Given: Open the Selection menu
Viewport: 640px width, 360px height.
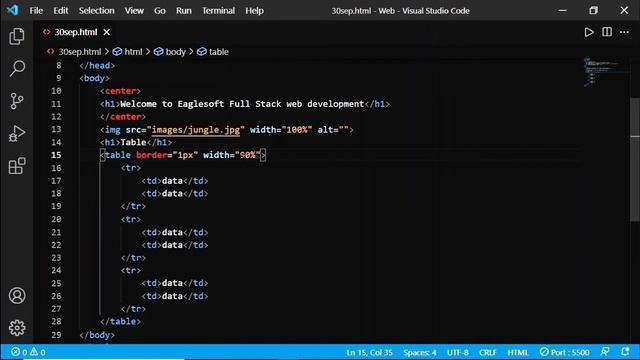Looking at the screenshot, I should click(x=96, y=11).
